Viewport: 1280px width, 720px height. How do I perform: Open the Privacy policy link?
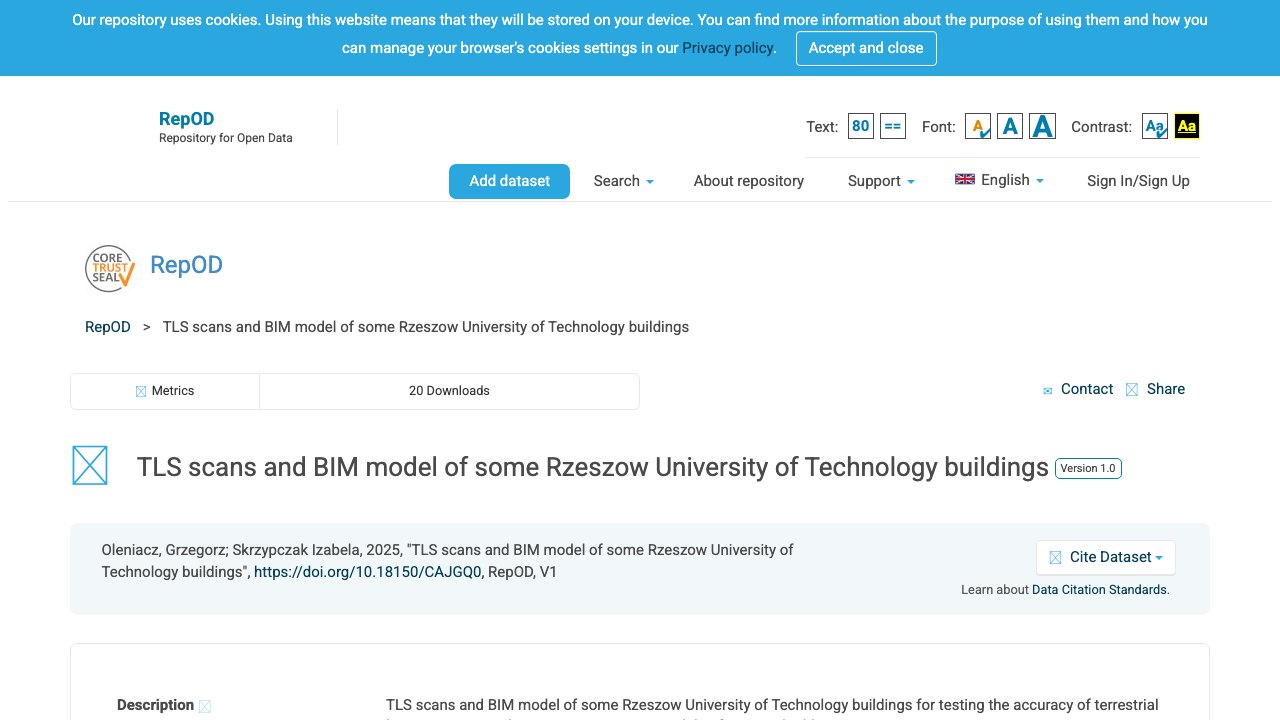tap(728, 48)
